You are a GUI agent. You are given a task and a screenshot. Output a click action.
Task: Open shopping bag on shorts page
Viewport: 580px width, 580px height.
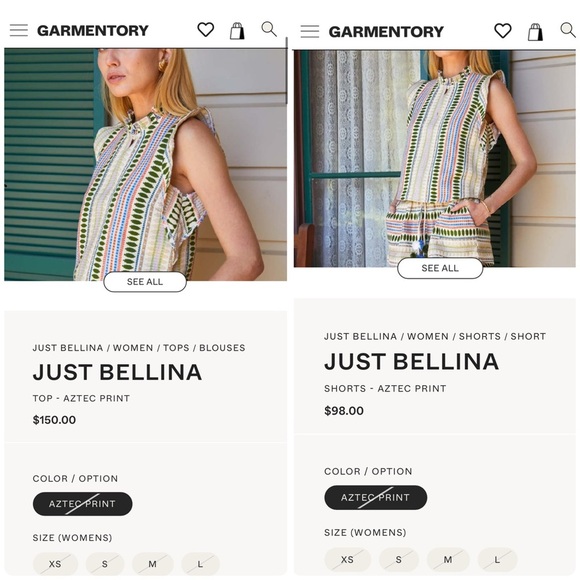pos(535,32)
